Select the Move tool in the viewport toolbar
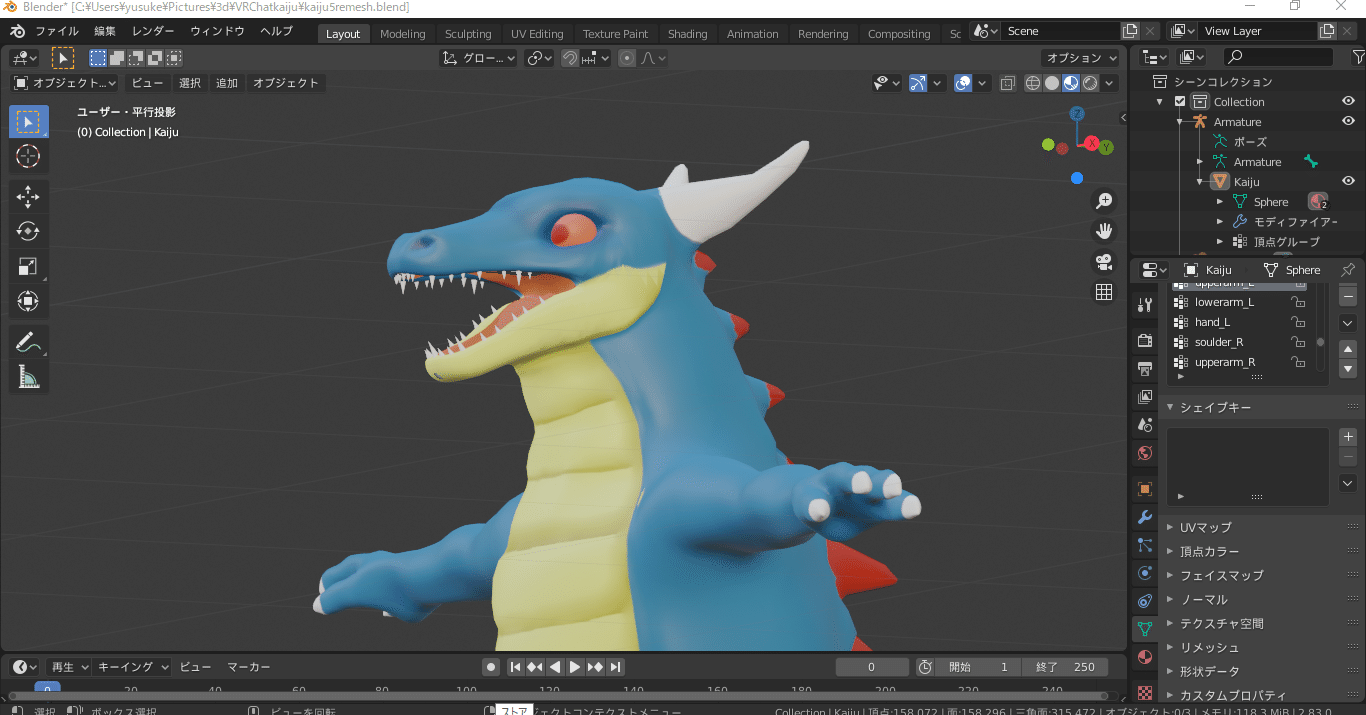The image size is (1366, 715). (28, 197)
